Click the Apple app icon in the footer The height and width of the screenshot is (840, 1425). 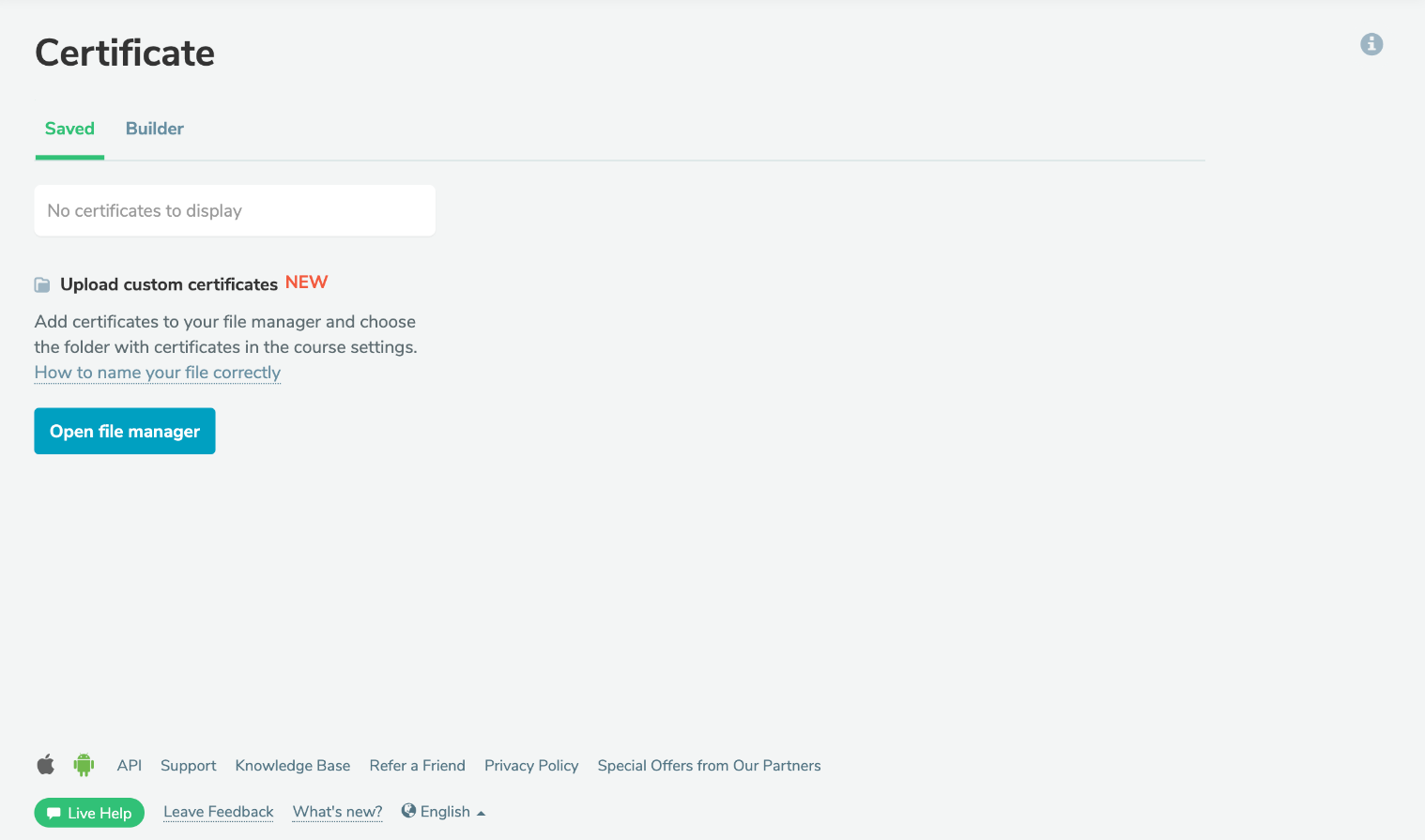45,765
